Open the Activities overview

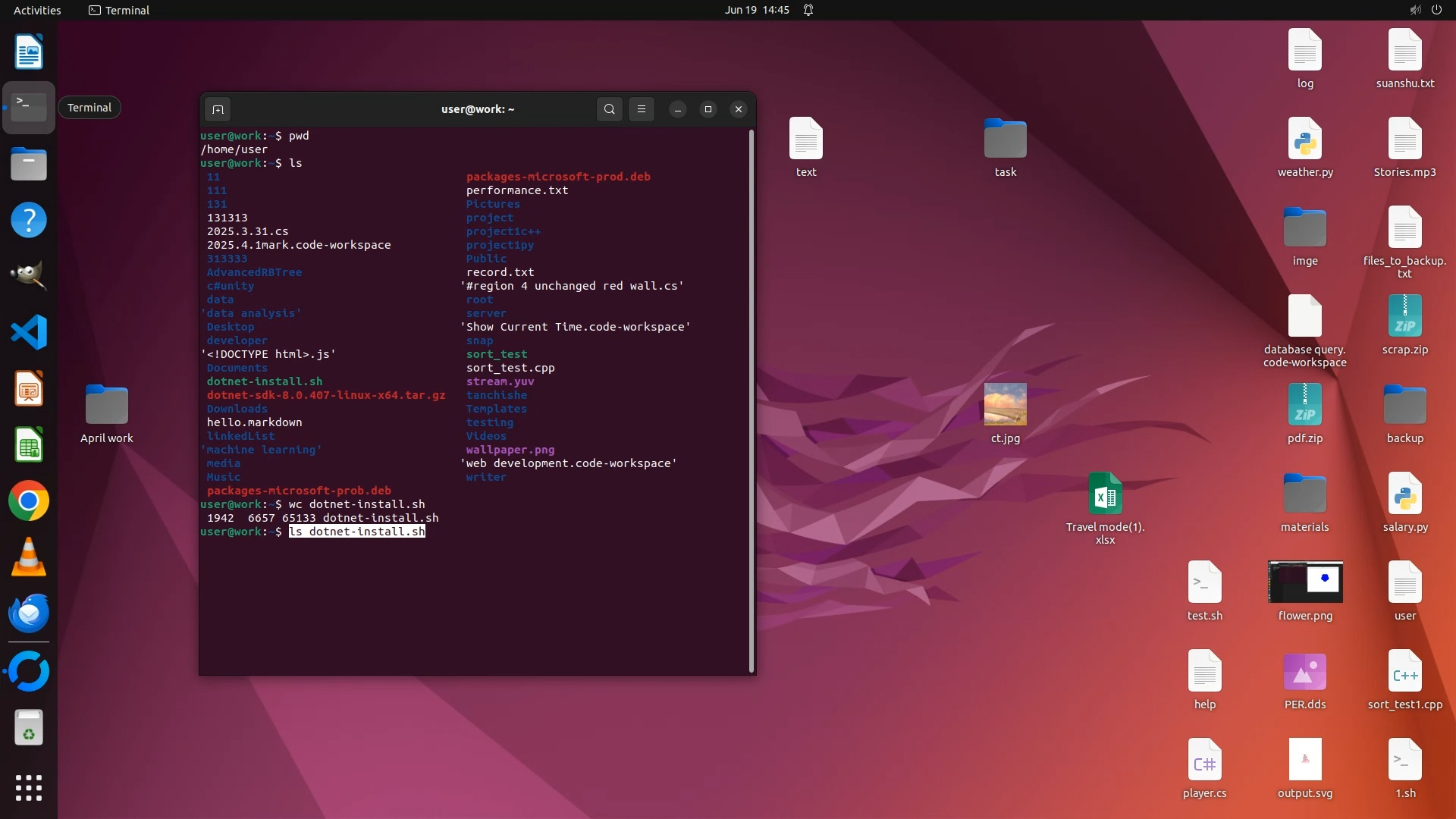click(x=37, y=10)
